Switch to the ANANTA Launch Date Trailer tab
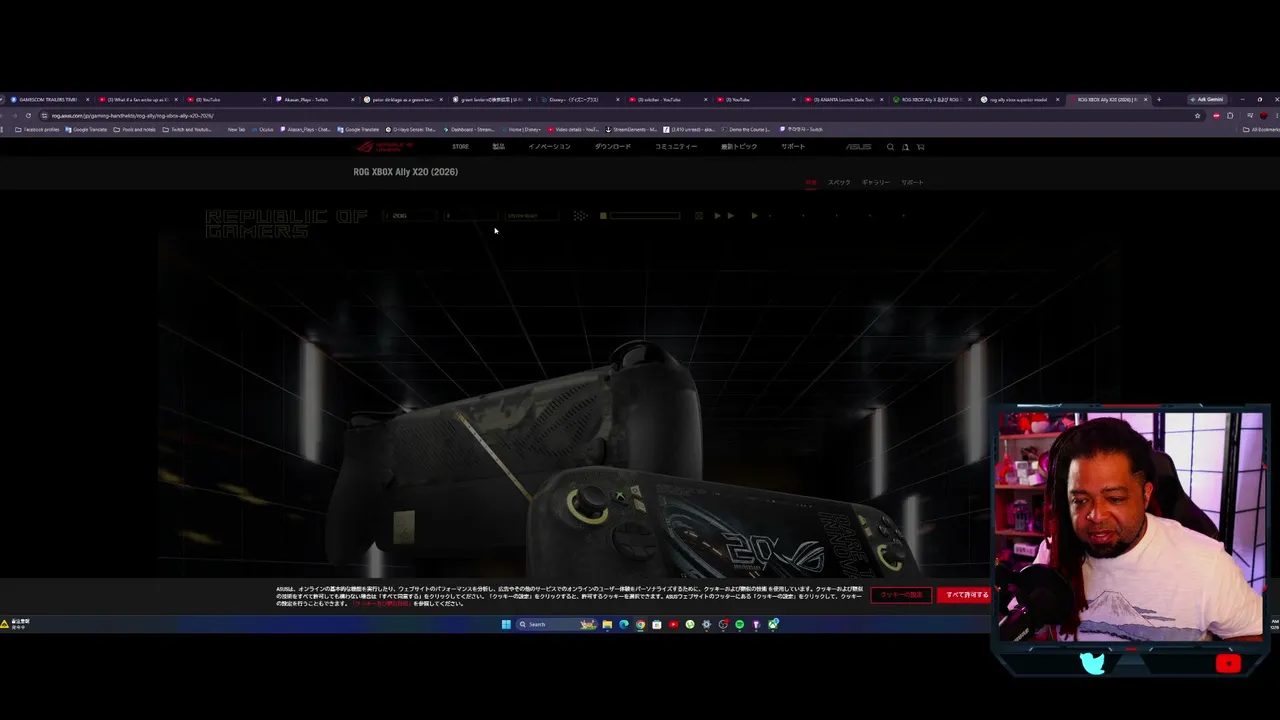Viewport: 1280px width, 720px height. pos(843,99)
